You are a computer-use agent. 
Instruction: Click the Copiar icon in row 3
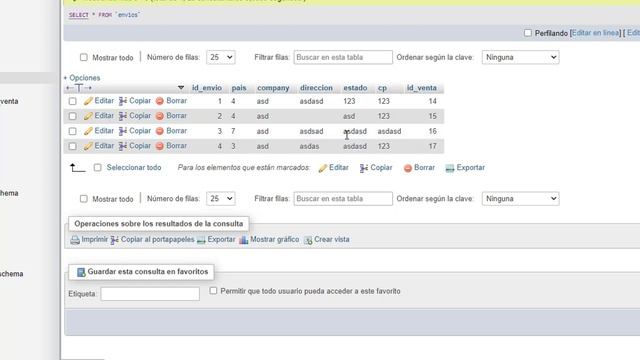(123, 131)
